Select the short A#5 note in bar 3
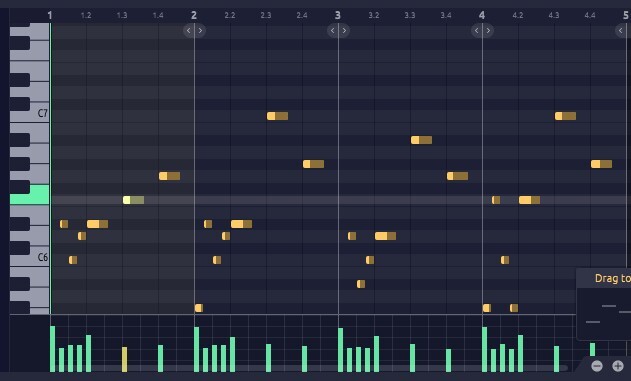The image size is (631, 381). click(x=361, y=284)
